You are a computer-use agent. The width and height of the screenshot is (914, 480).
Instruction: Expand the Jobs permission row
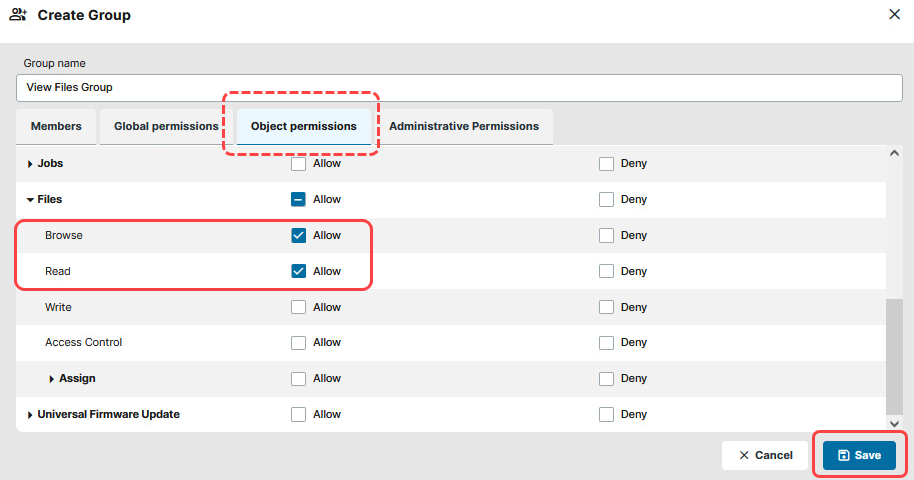click(30, 163)
